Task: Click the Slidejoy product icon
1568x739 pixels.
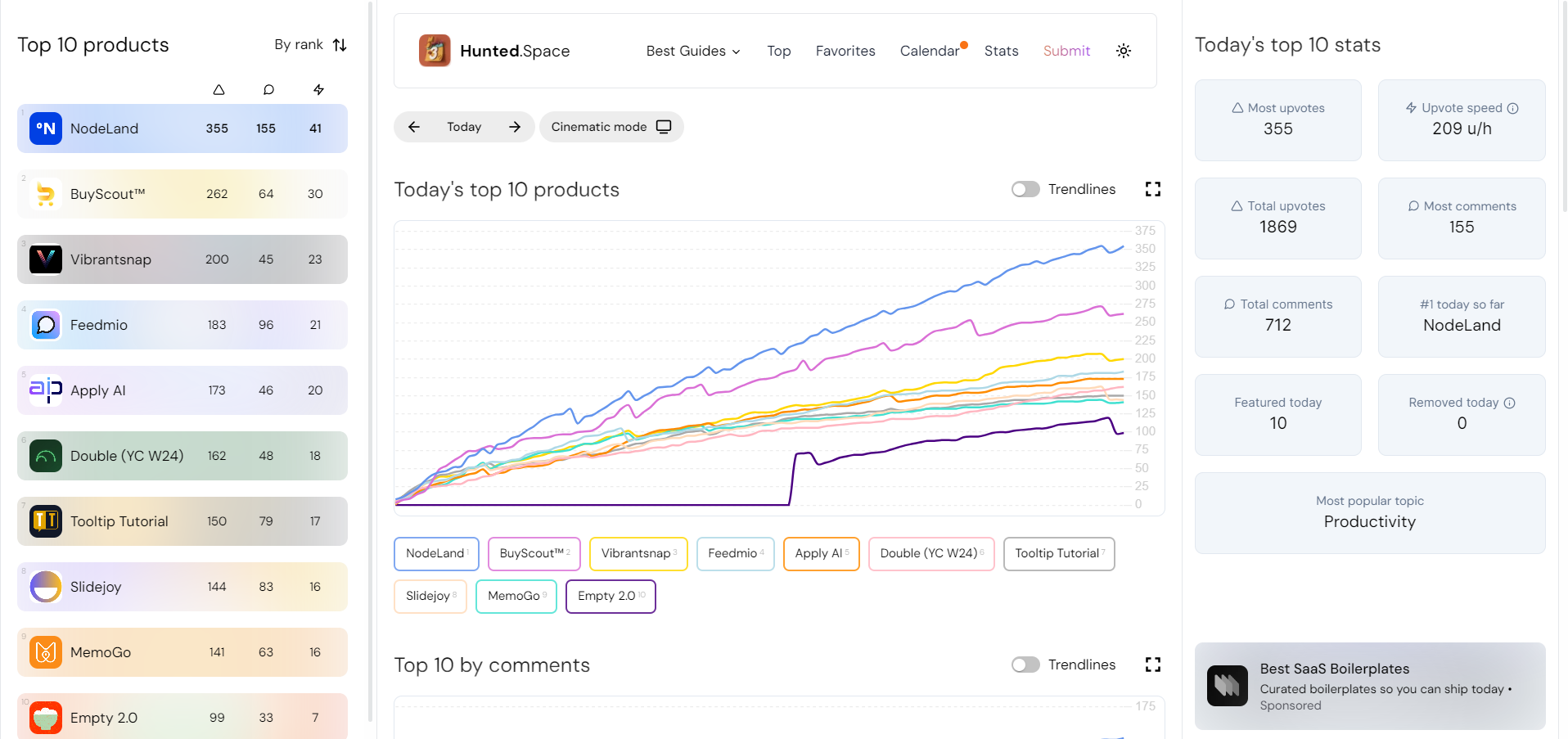Action: click(46, 587)
